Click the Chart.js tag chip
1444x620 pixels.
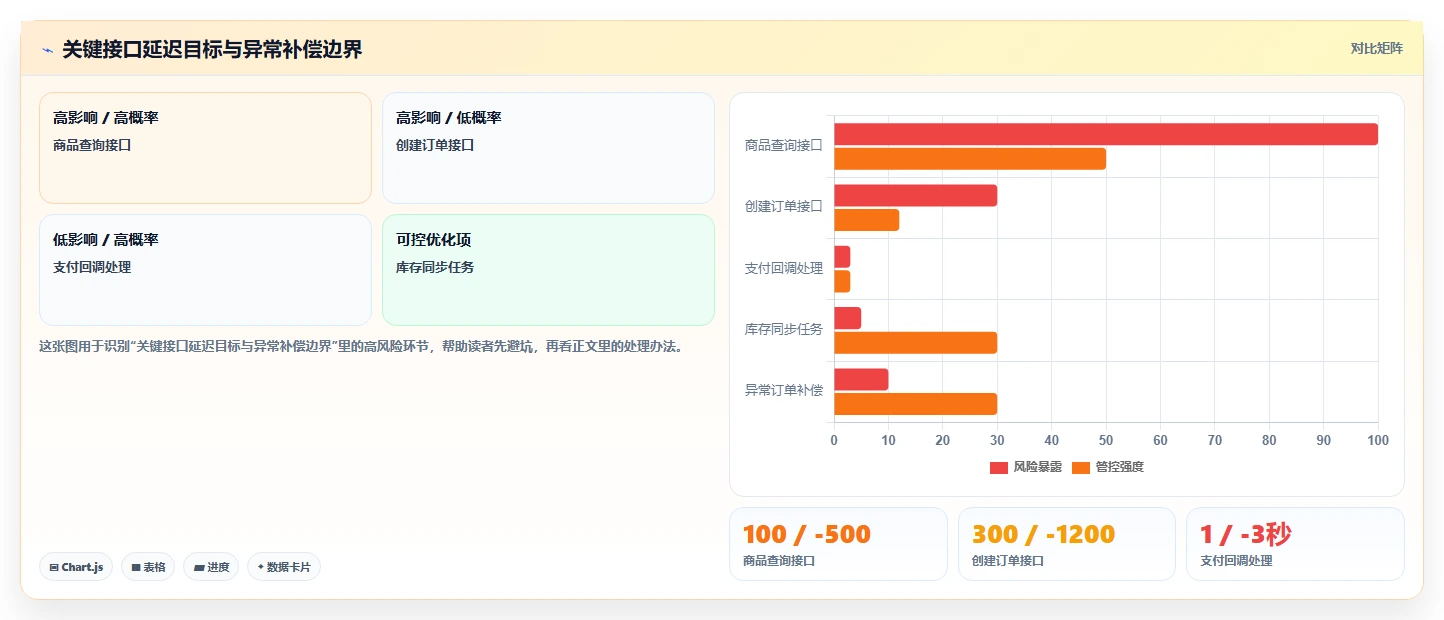pos(76,567)
